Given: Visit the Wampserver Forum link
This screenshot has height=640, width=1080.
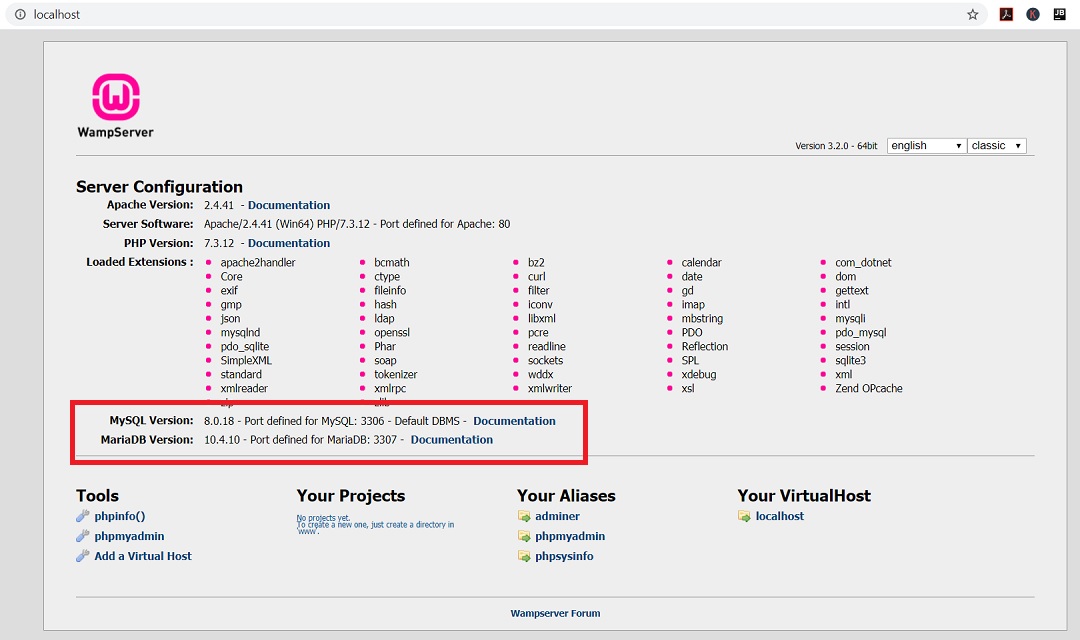Looking at the screenshot, I should coord(555,613).
